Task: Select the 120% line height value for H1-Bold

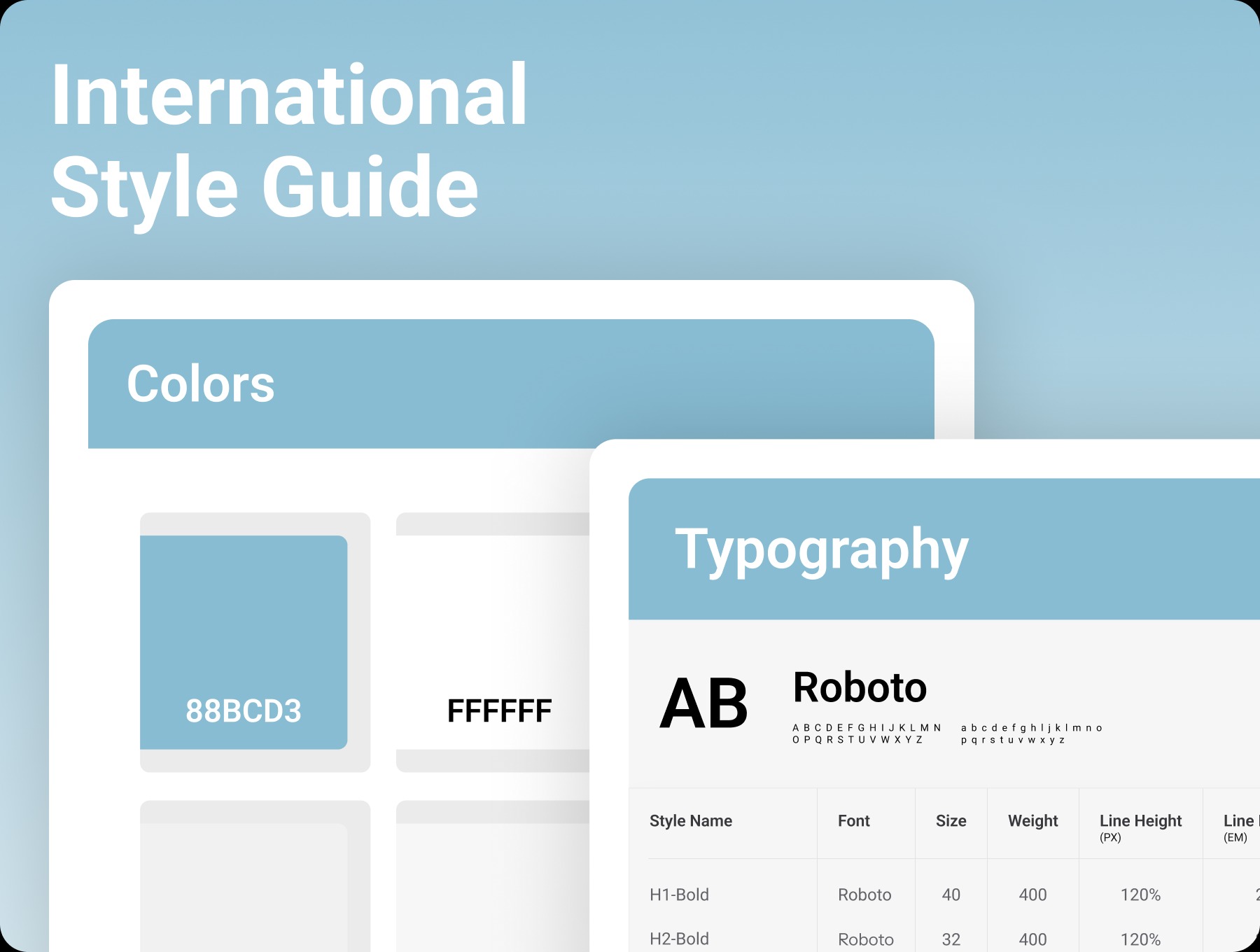Action: [1140, 895]
